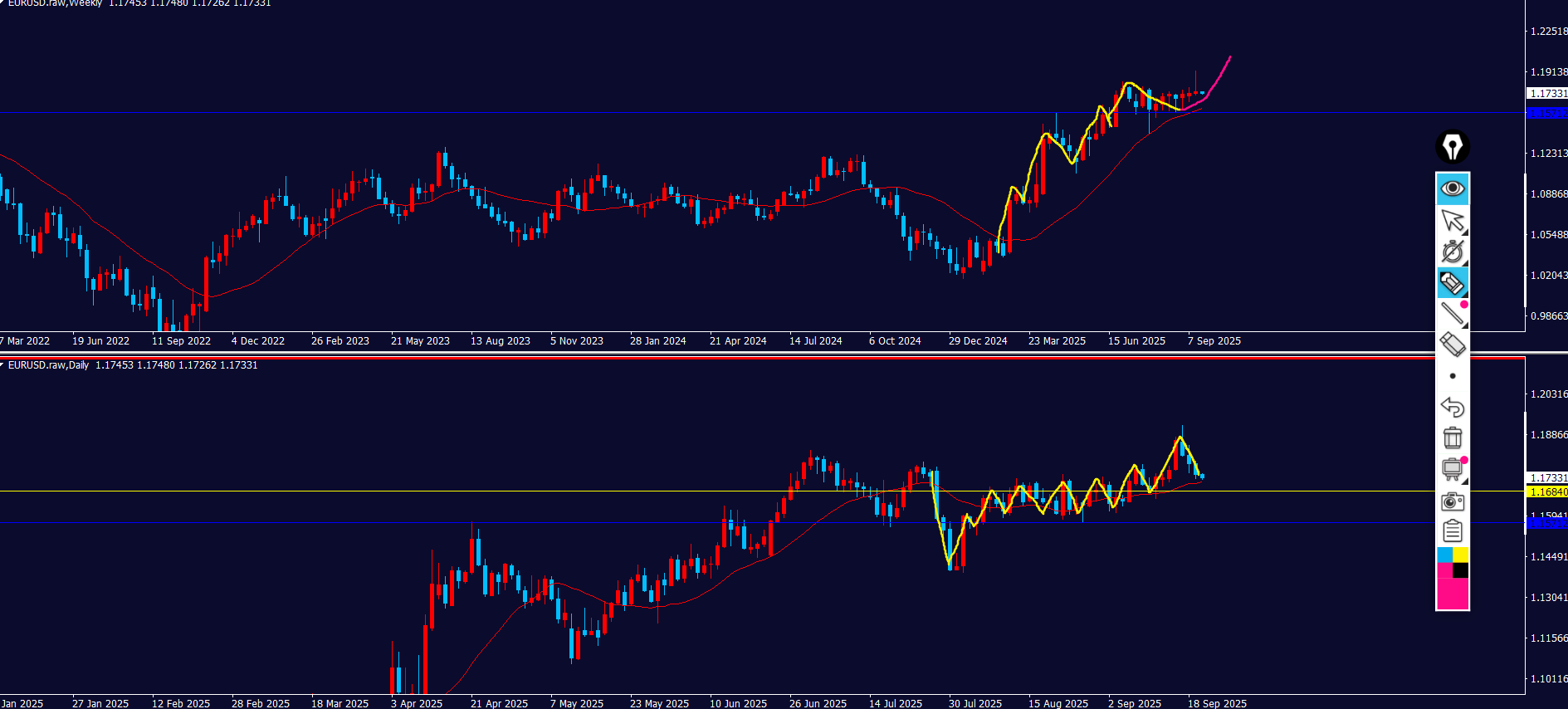Toggle ink visibility with the eye icon
This screenshot has width=1568, height=709.
[1453, 188]
